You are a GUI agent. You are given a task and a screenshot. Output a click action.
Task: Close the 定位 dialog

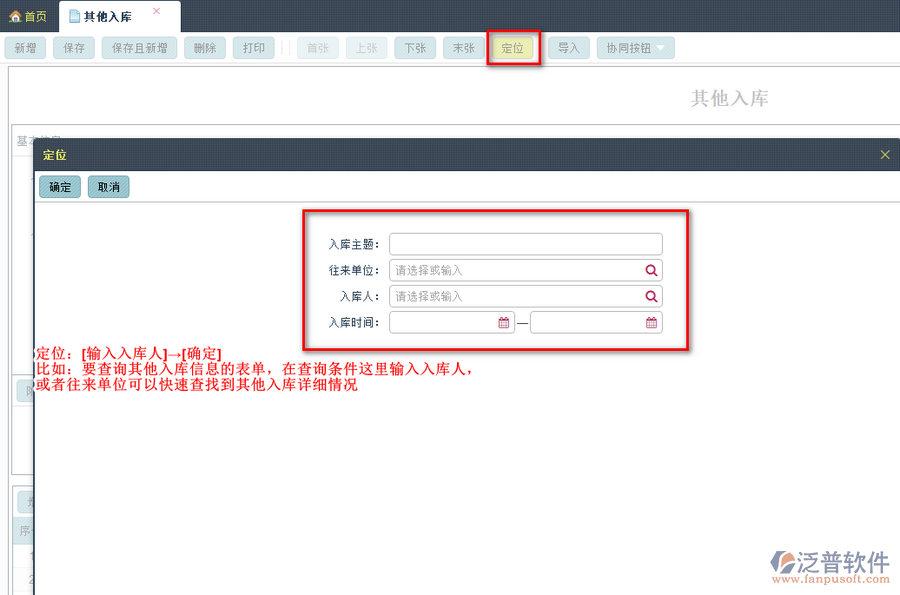pyautogui.click(x=885, y=155)
